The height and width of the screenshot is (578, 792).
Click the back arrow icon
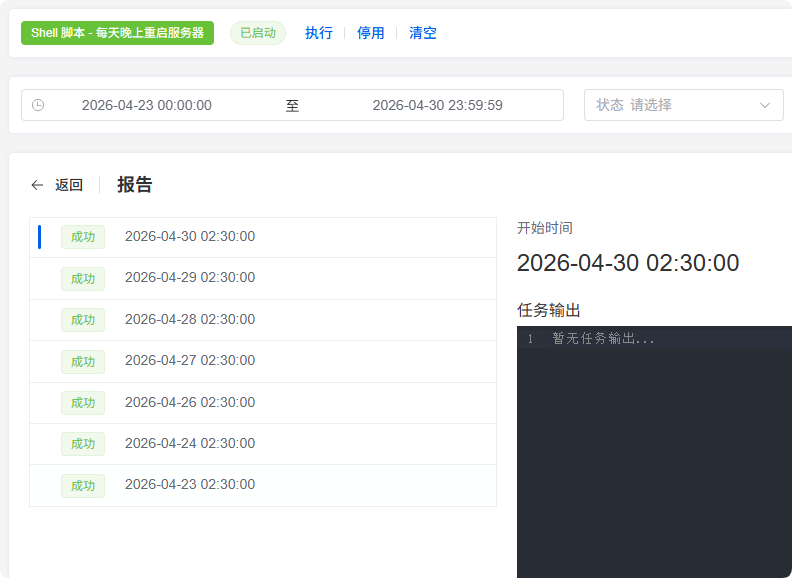(37, 185)
